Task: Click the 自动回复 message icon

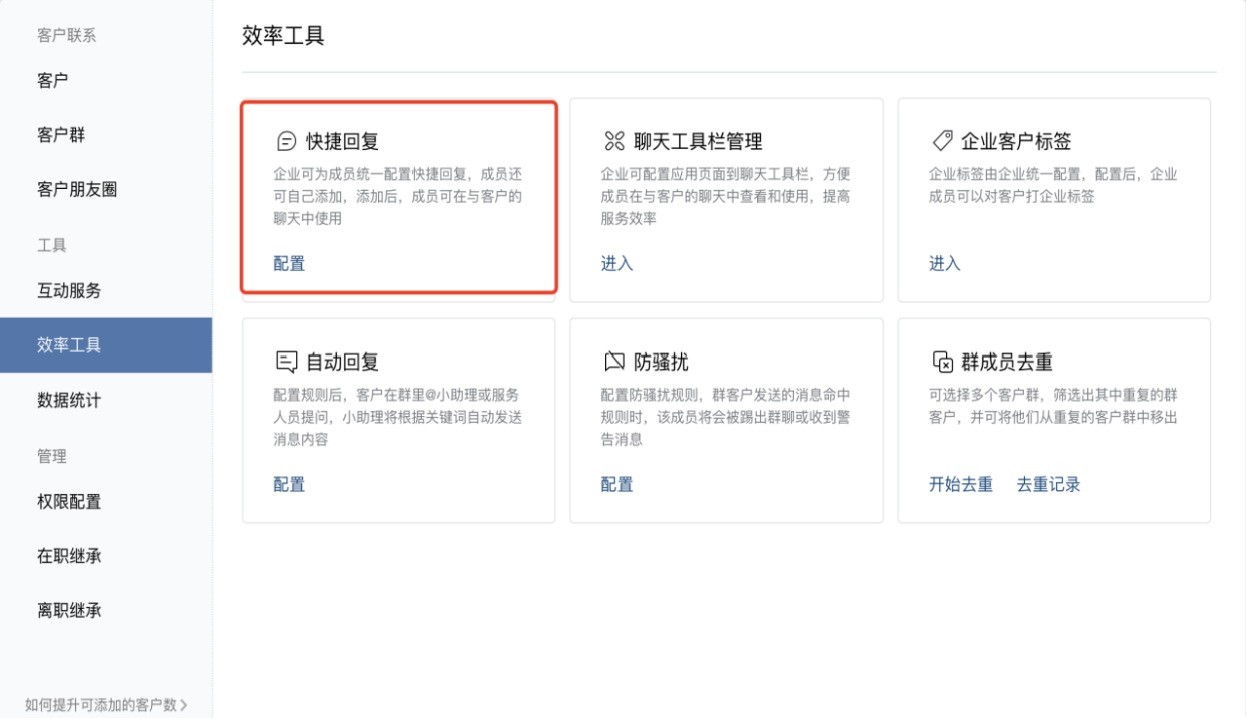Action: 286,361
